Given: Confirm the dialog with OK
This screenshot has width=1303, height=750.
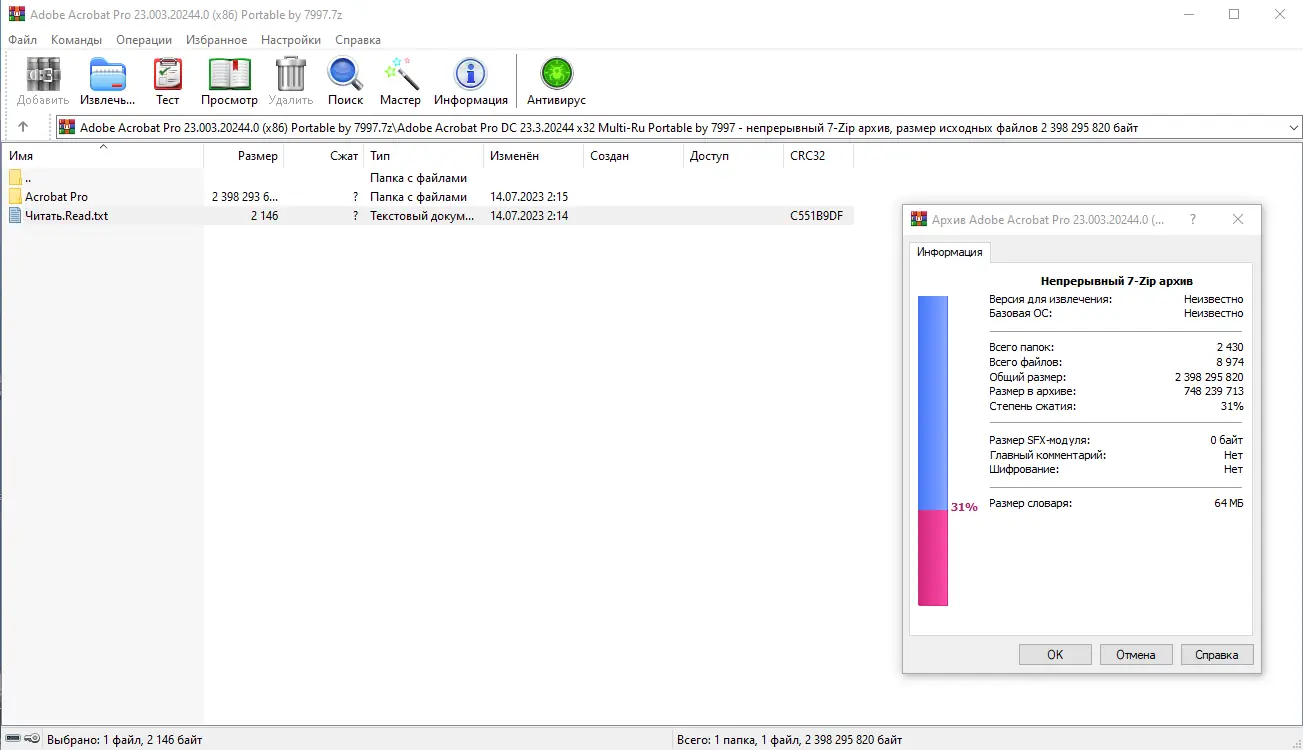Looking at the screenshot, I should pos(1055,655).
